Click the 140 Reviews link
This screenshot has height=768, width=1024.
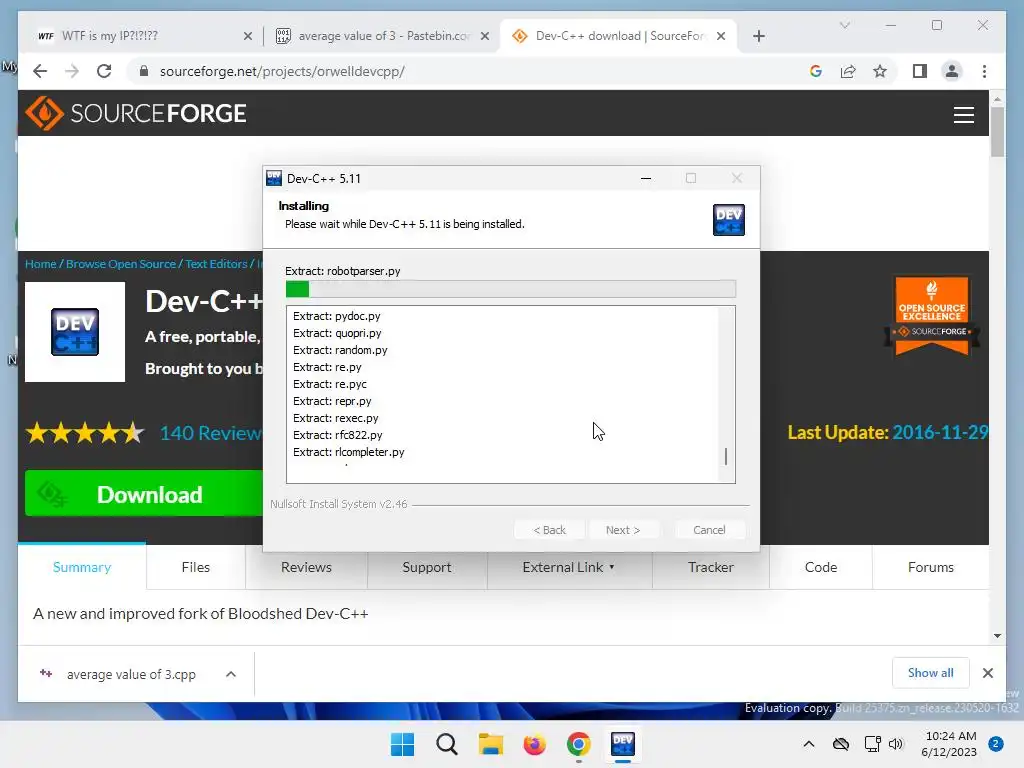pyautogui.click(x=210, y=433)
